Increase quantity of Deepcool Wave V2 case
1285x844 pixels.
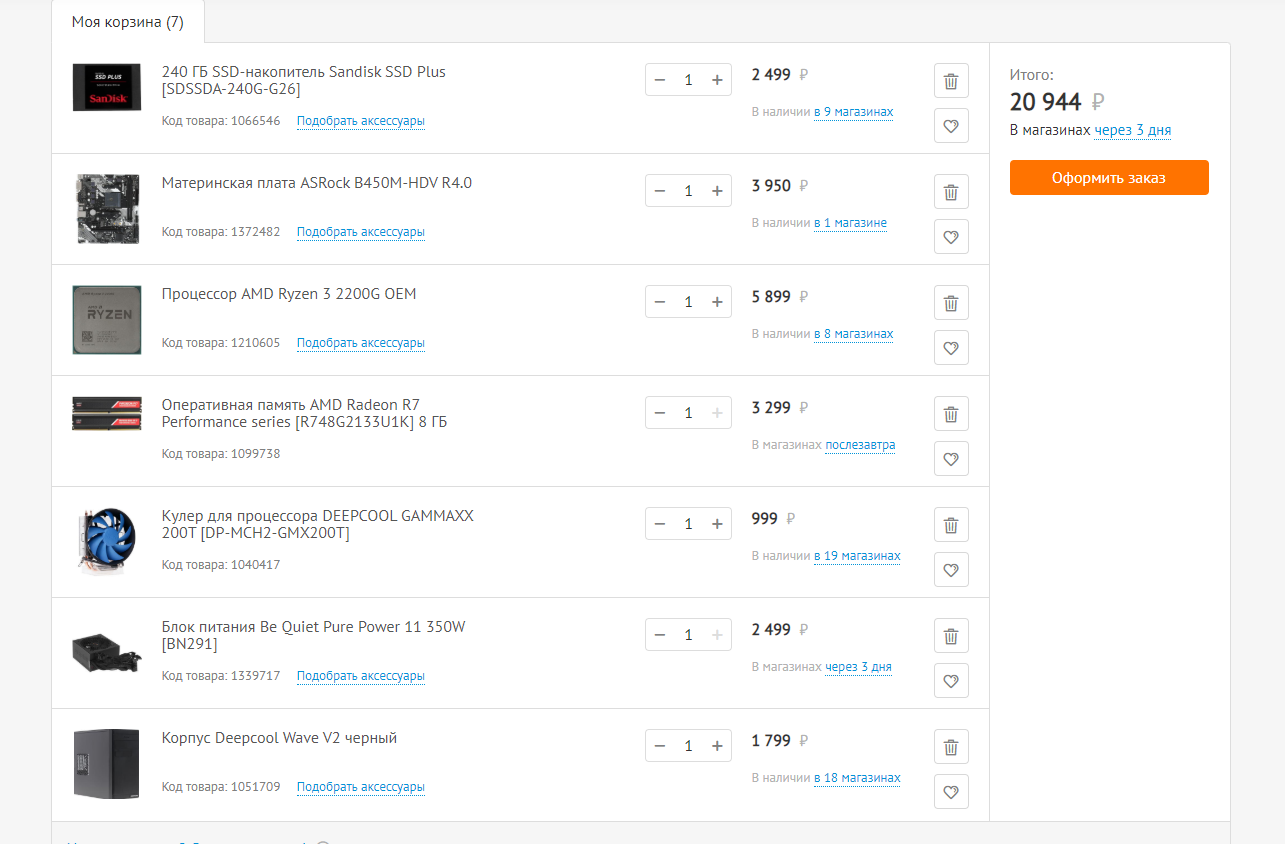717,746
